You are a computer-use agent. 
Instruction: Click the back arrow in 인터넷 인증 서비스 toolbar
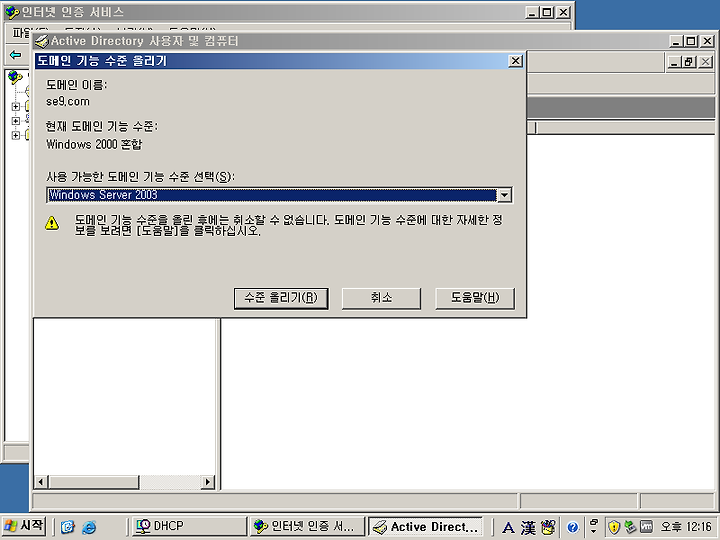click(x=15, y=55)
